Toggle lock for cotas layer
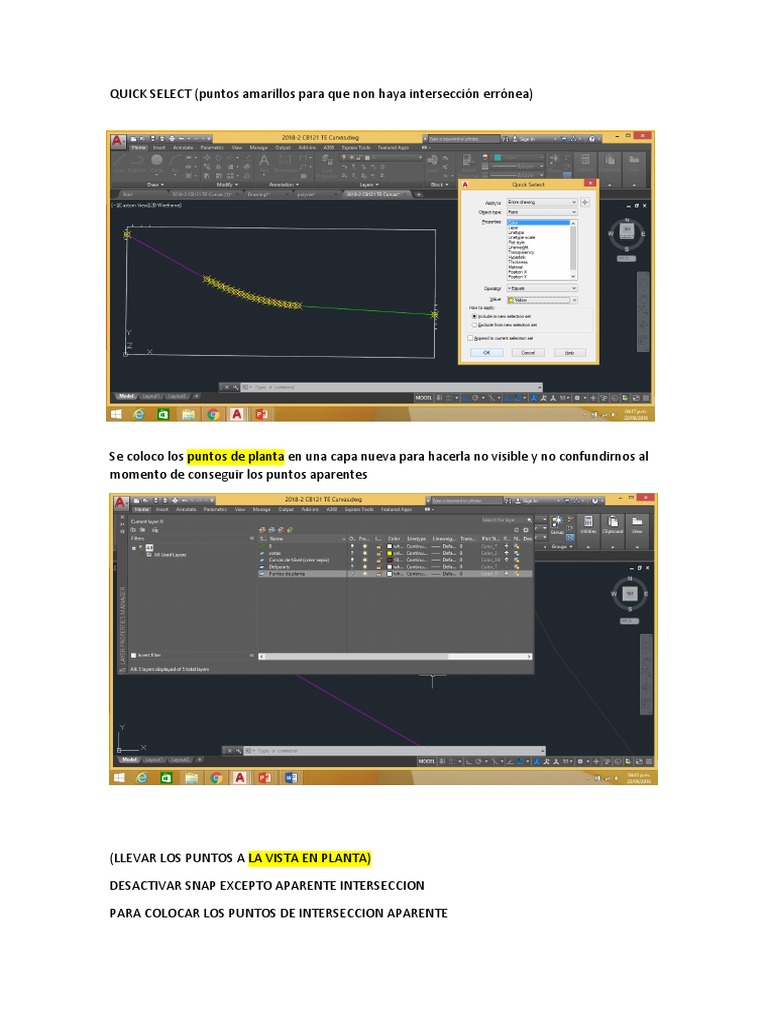The height and width of the screenshot is (1024, 768). coord(379,553)
